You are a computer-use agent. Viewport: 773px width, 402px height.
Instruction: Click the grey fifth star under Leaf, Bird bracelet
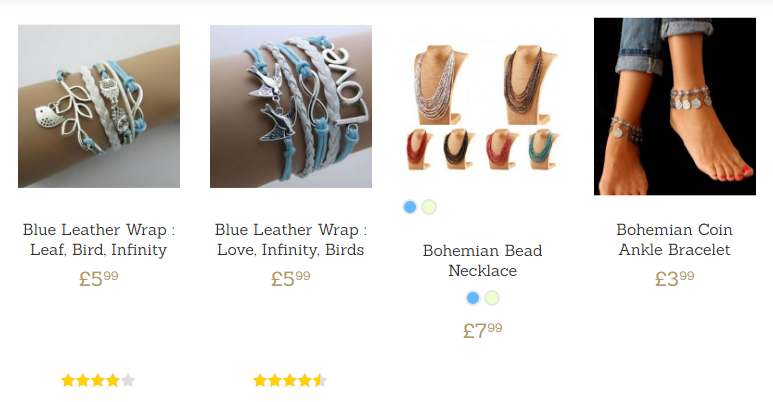point(128,380)
